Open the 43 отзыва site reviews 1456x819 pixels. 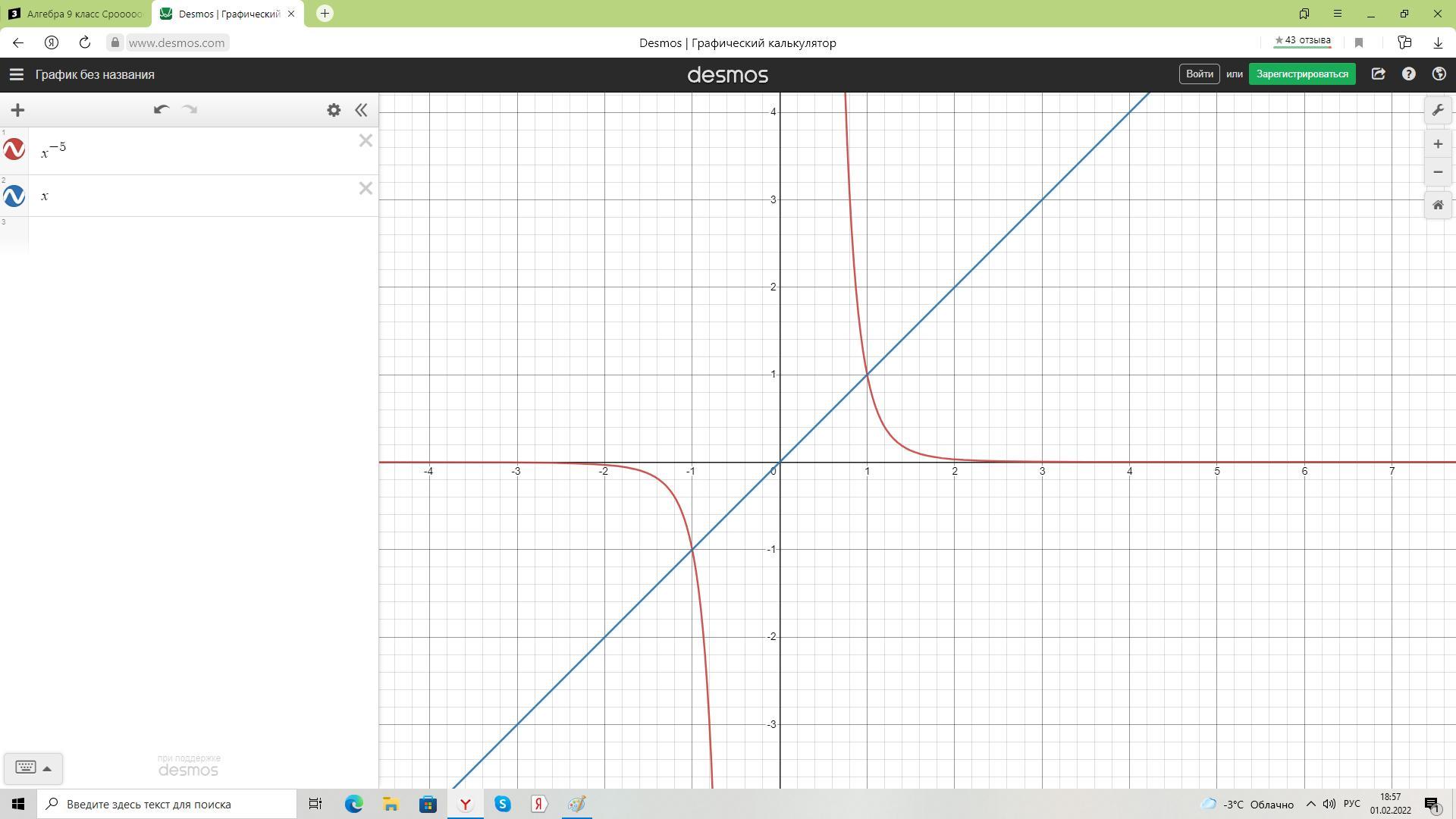pyautogui.click(x=1302, y=41)
